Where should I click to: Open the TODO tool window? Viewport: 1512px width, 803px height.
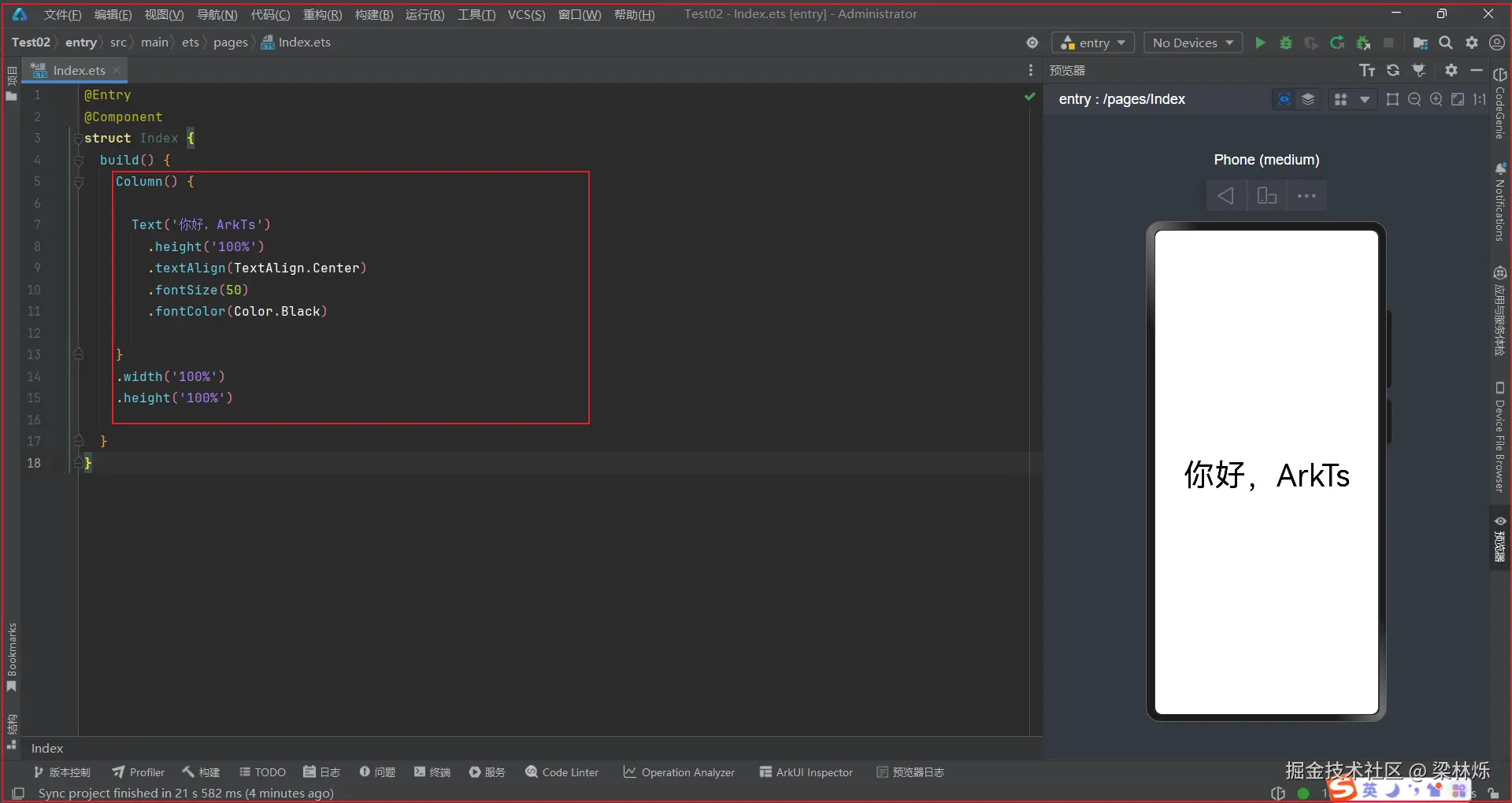(262, 772)
